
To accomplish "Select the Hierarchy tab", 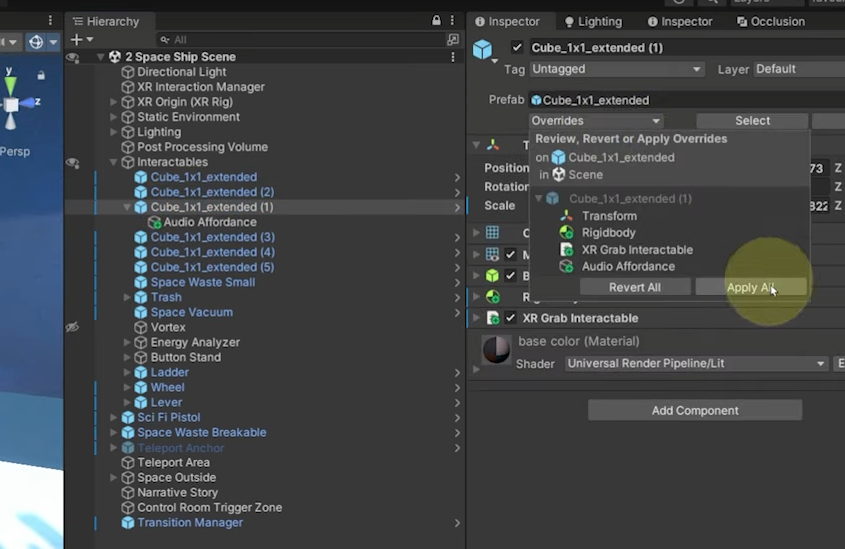I will coord(106,22).
